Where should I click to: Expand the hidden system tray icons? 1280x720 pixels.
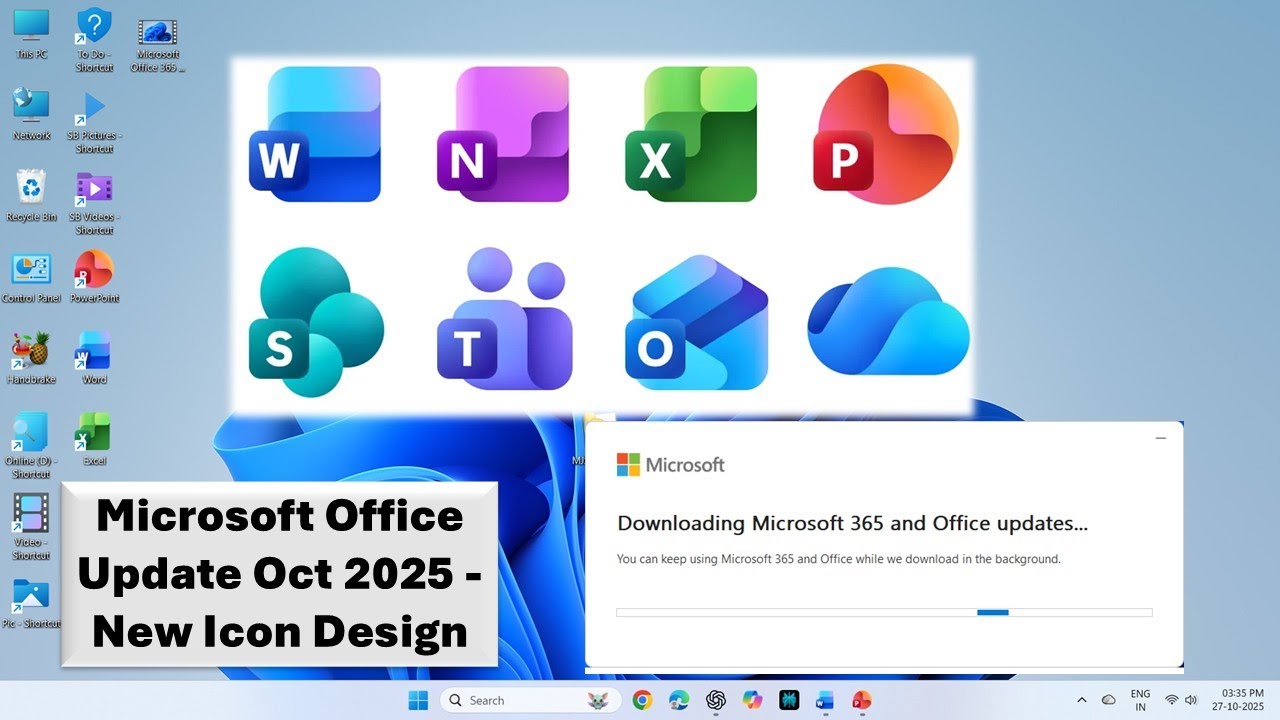(1081, 700)
